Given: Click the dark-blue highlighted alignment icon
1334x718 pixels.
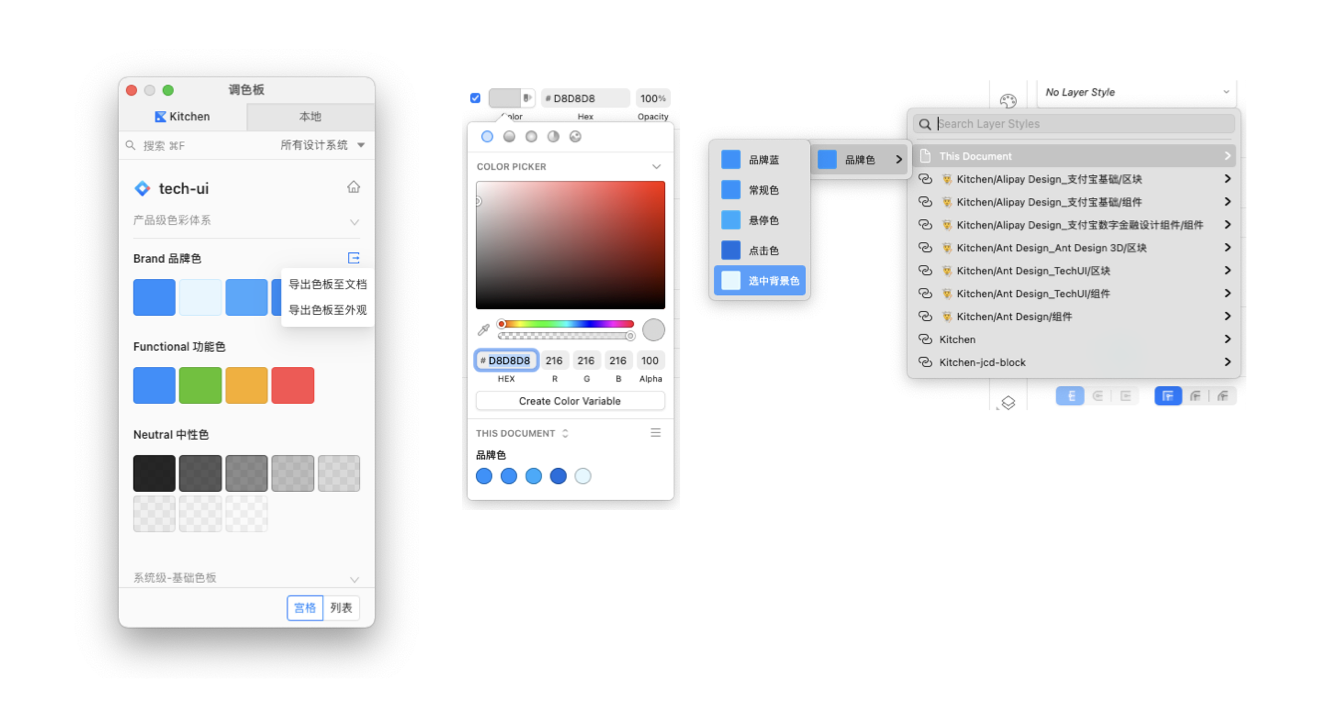Looking at the screenshot, I should pyautogui.click(x=1168, y=396).
